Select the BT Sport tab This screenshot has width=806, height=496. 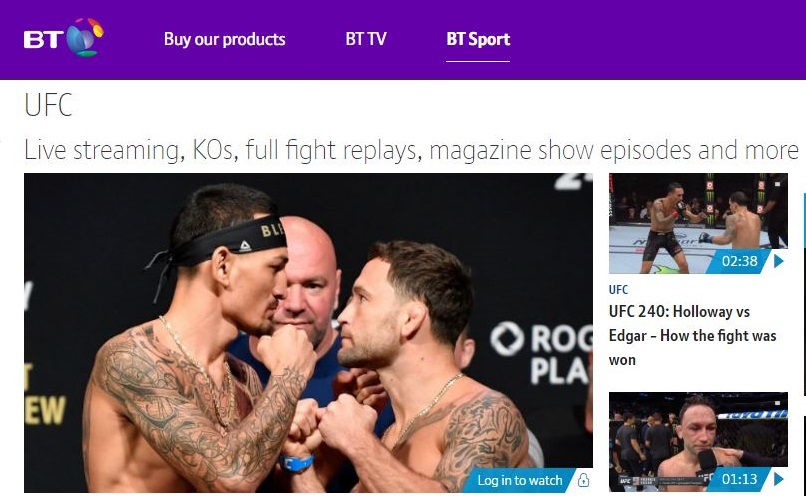(478, 39)
